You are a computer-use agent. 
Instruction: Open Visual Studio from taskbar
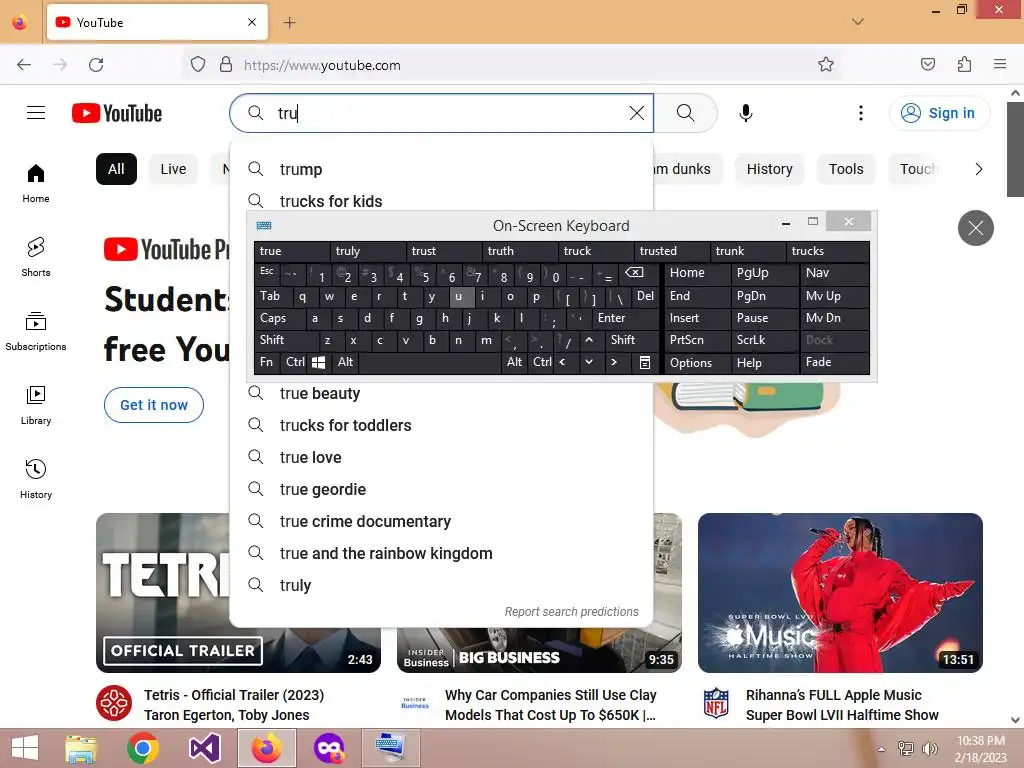click(204, 748)
